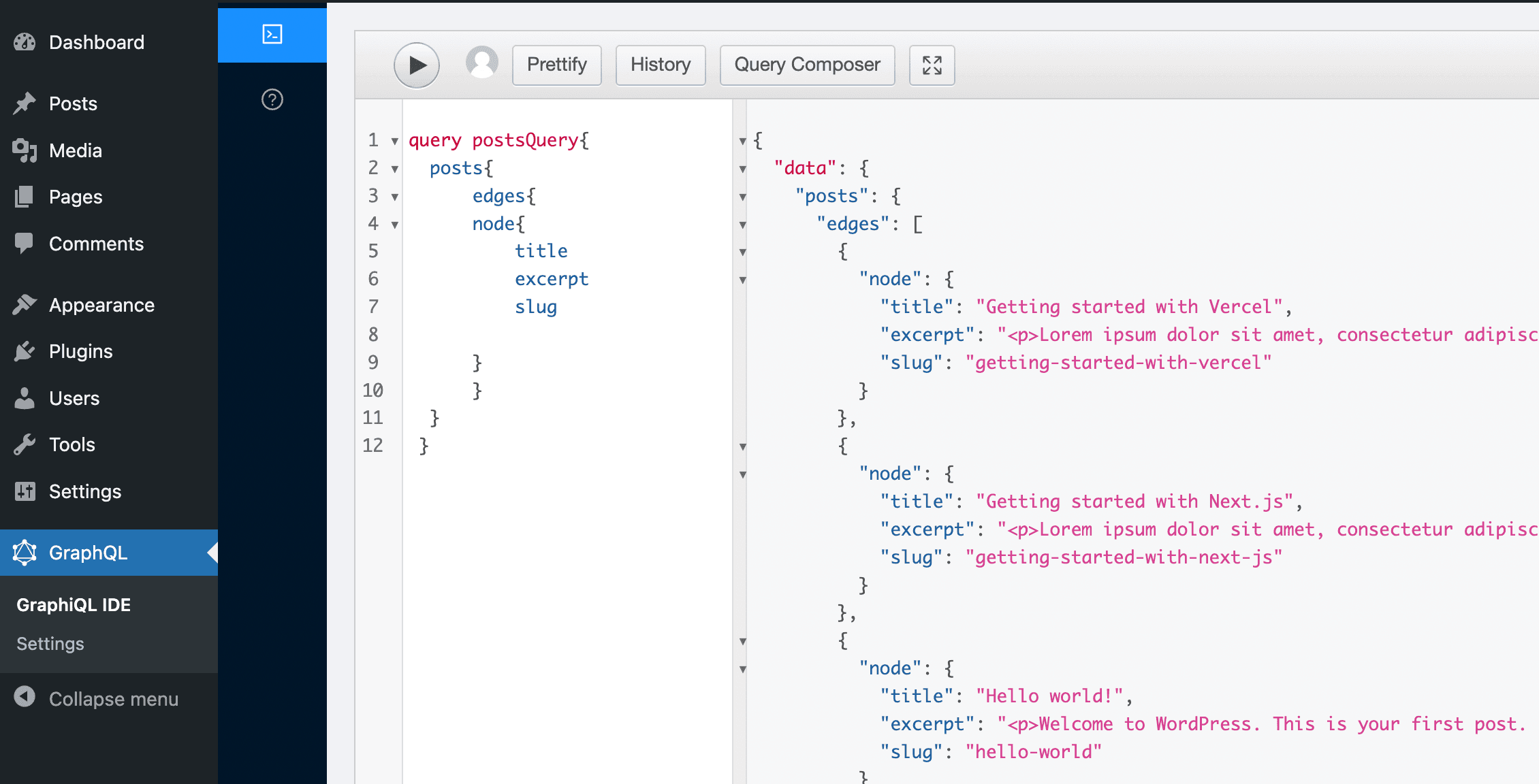
Task: Select the terminal icon in the dark sidebar
Action: click(x=272, y=35)
